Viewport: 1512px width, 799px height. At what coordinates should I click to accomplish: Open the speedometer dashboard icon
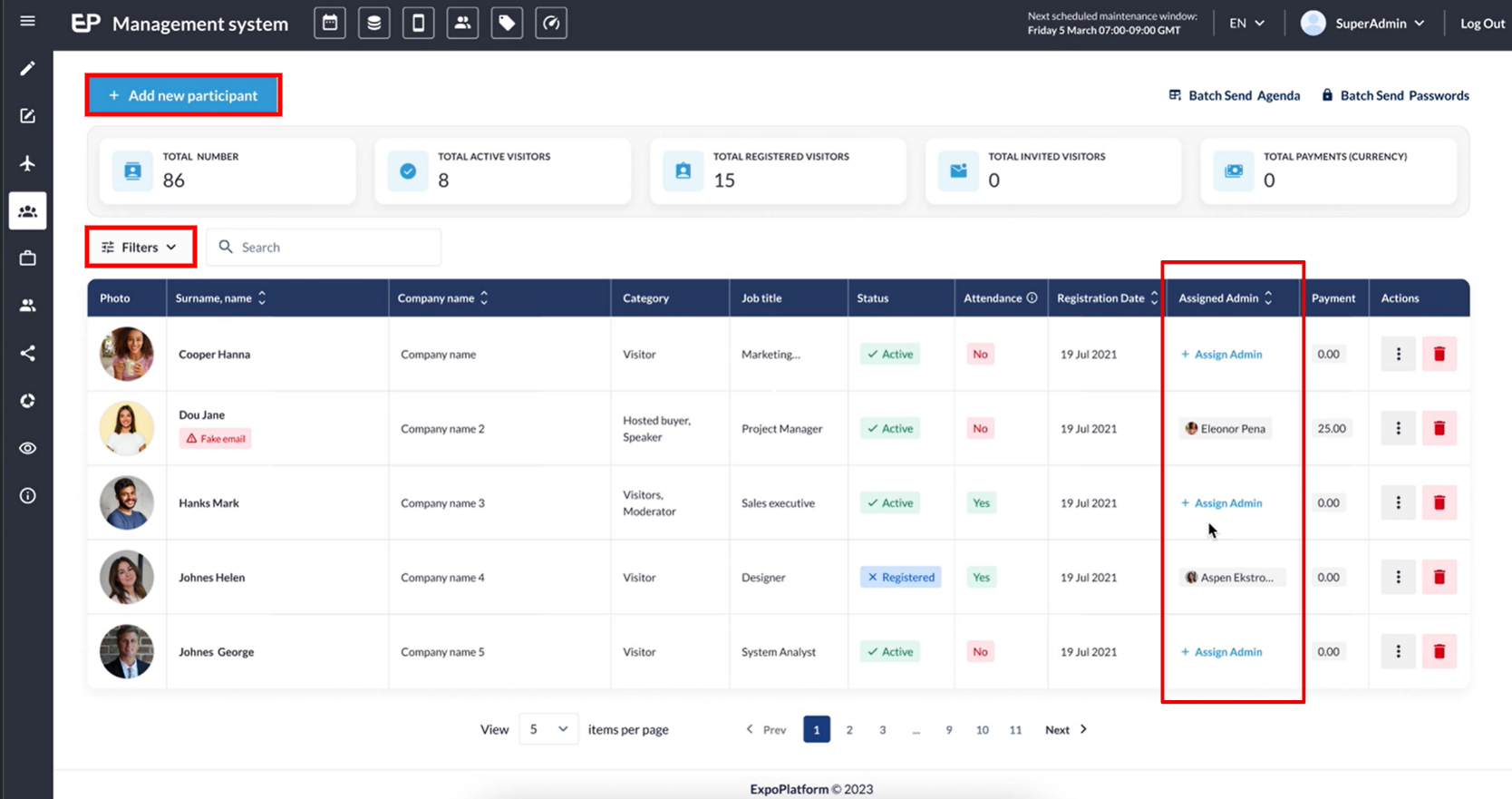click(551, 23)
